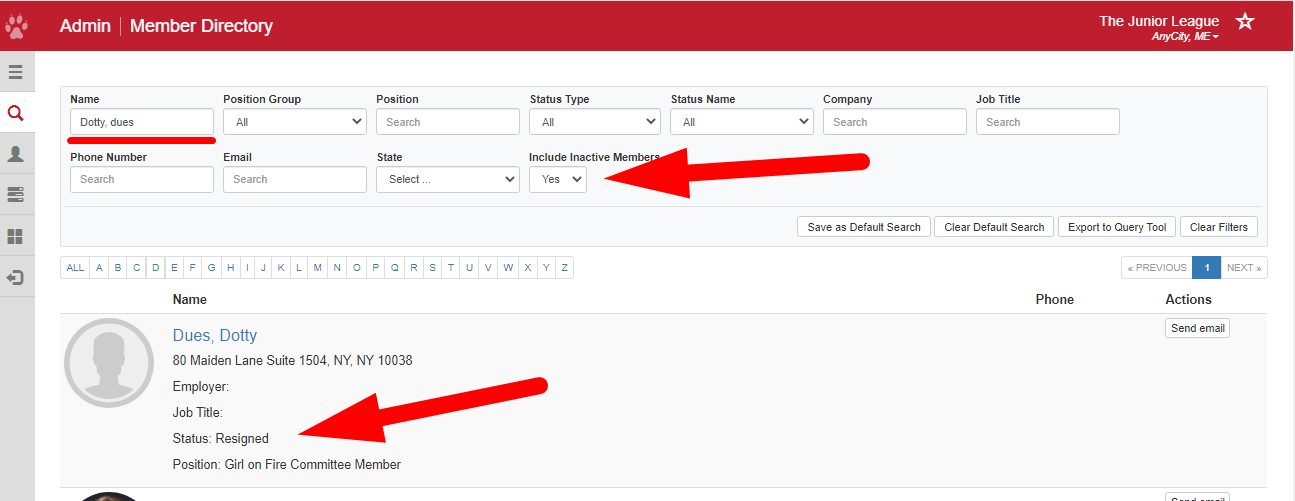Select page 1 in pagination
Viewport: 1295px width, 501px height.
tap(1207, 267)
